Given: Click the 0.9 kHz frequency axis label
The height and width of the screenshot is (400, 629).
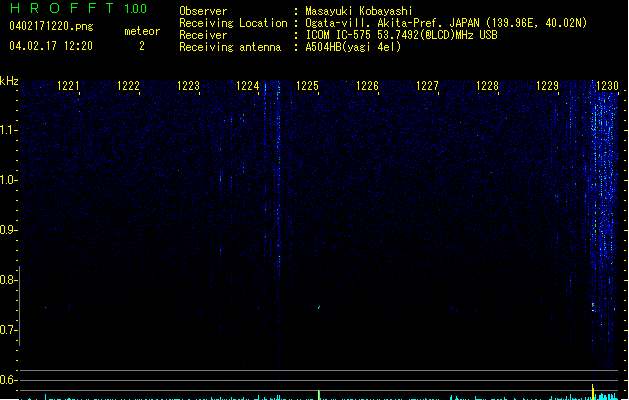Looking at the screenshot, I should (x=8, y=230).
